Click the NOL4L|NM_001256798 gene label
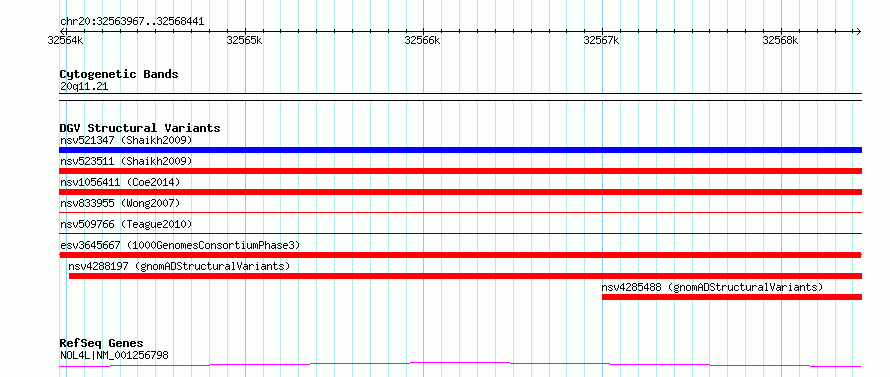The width and height of the screenshot is (890, 377). pyautogui.click(x=114, y=356)
